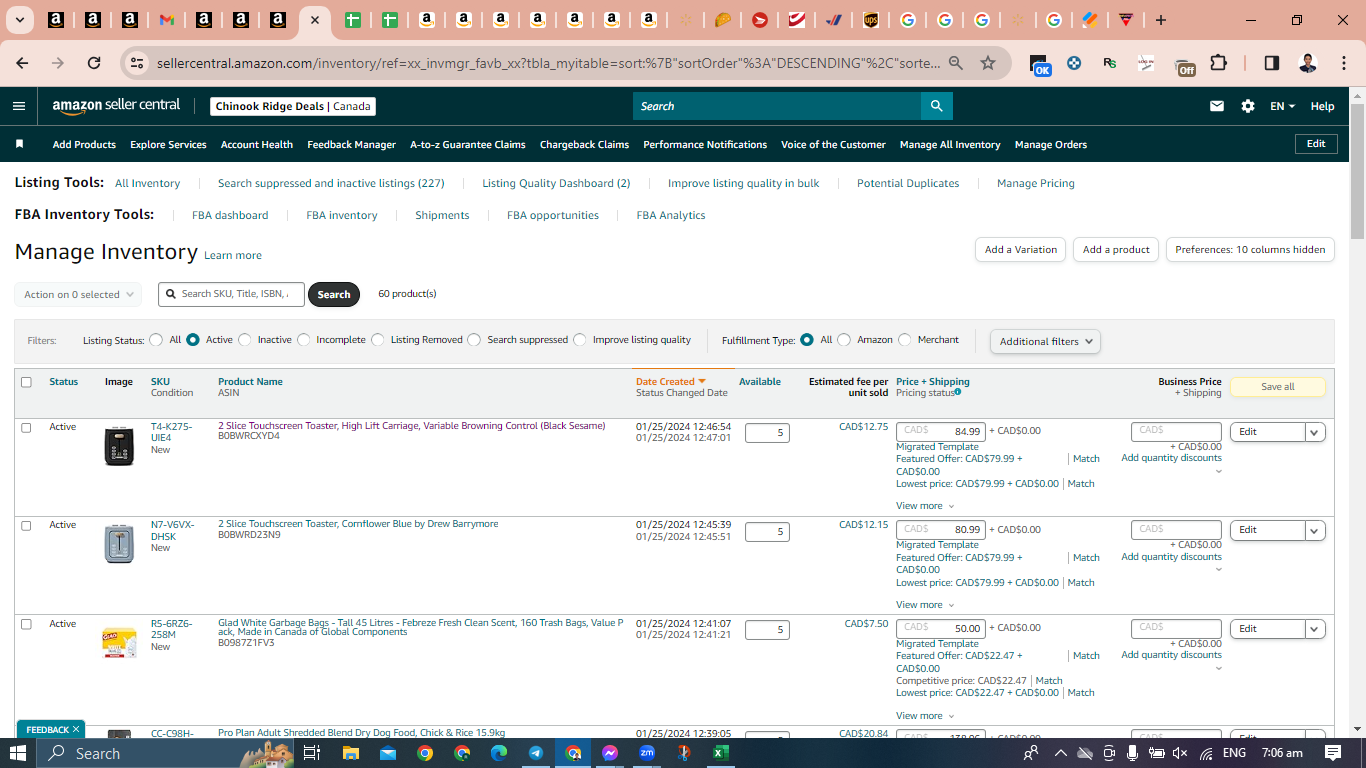This screenshot has height=768, width=1366.
Task: Select the All listing status radio button
Action: pos(156,340)
